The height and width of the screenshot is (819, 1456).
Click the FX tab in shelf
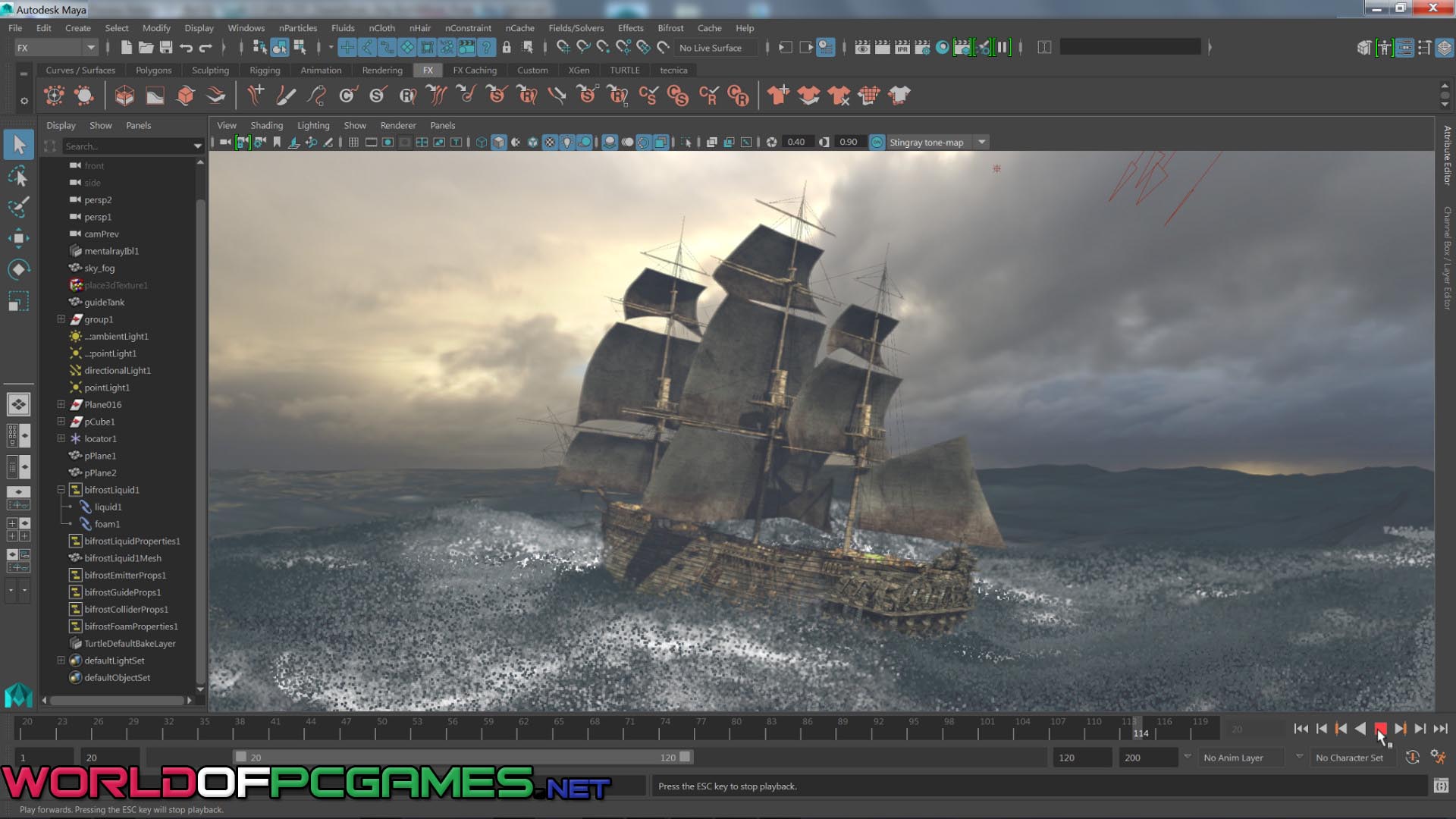point(428,70)
